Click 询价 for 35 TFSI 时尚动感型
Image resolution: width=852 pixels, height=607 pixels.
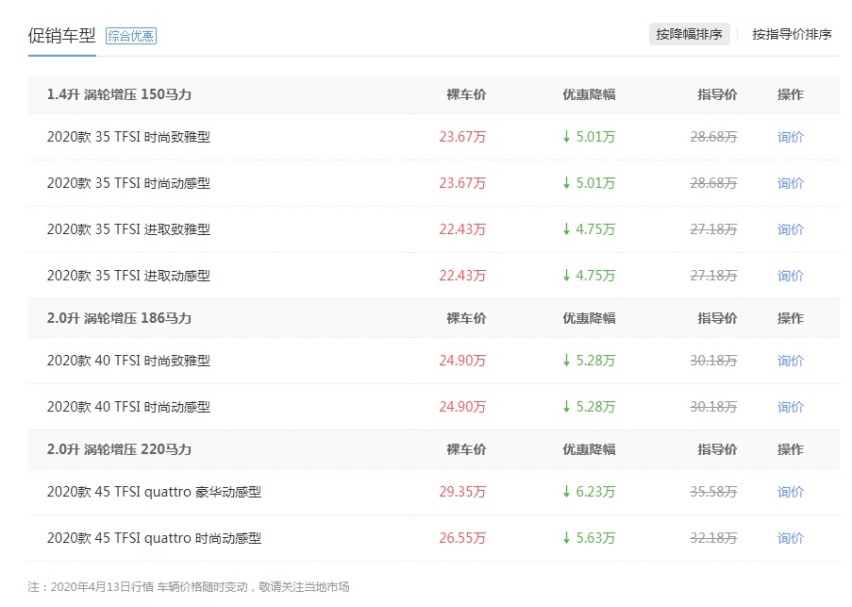coord(790,183)
